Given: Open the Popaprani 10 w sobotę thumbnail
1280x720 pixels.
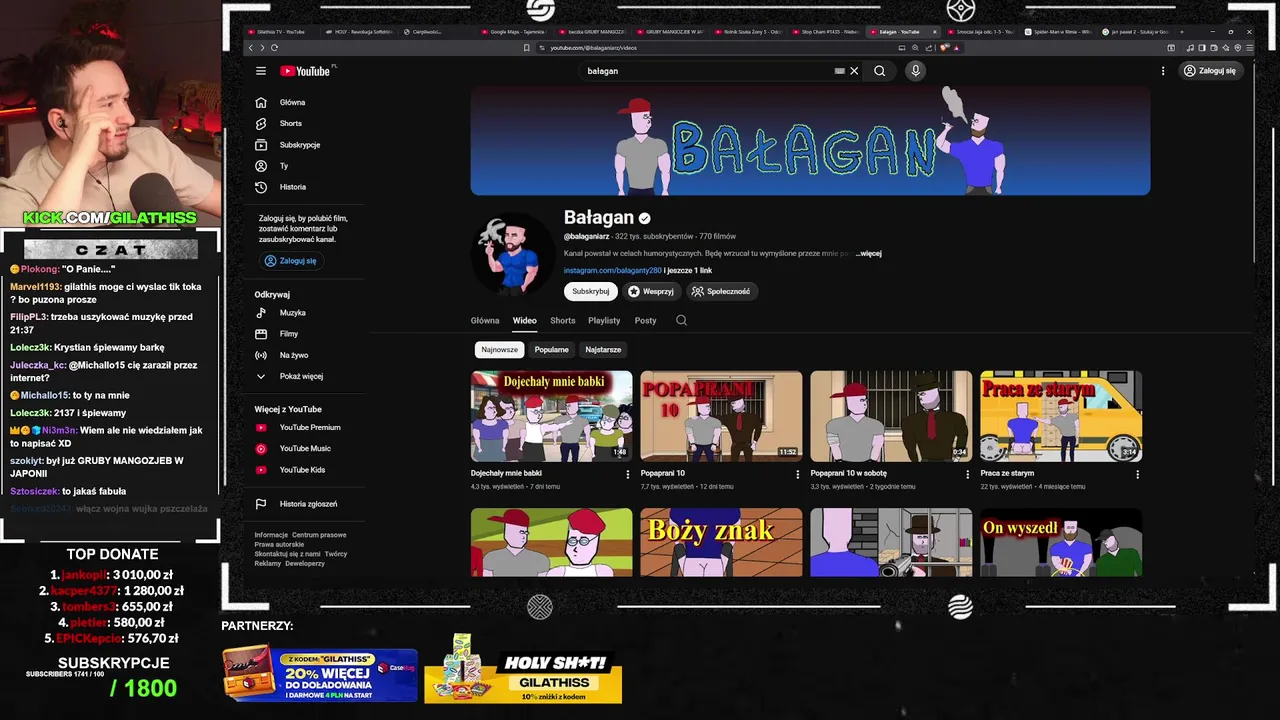Looking at the screenshot, I should [891, 416].
